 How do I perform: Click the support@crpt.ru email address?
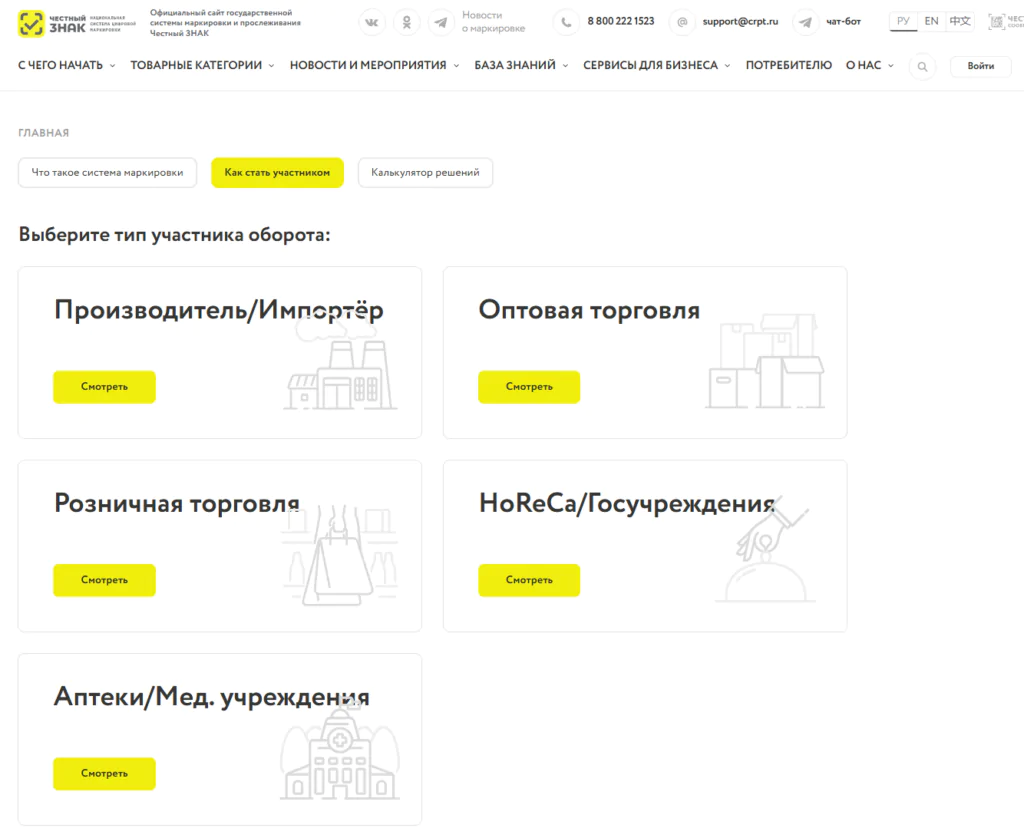(740, 22)
